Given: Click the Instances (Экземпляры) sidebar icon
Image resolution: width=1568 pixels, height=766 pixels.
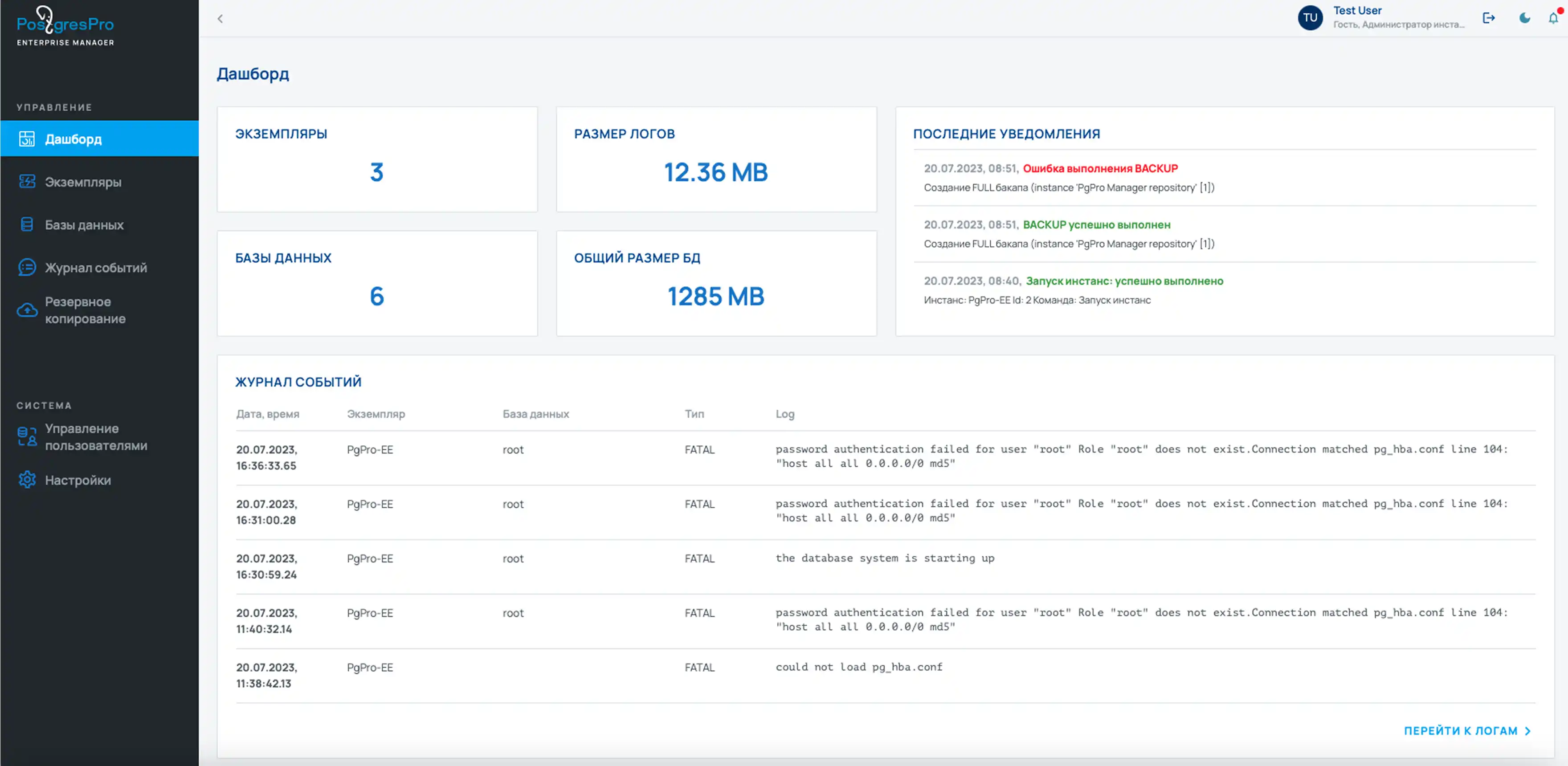Looking at the screenshot, I should point(27,182).
